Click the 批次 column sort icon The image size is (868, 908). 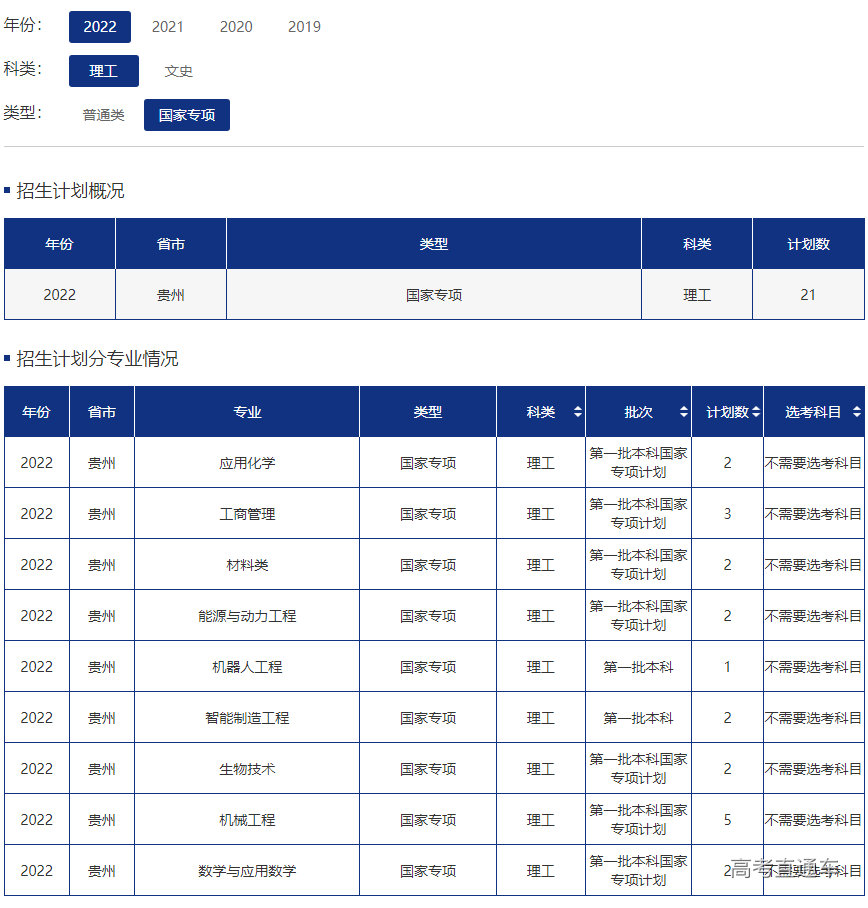[x=684, y=412]
